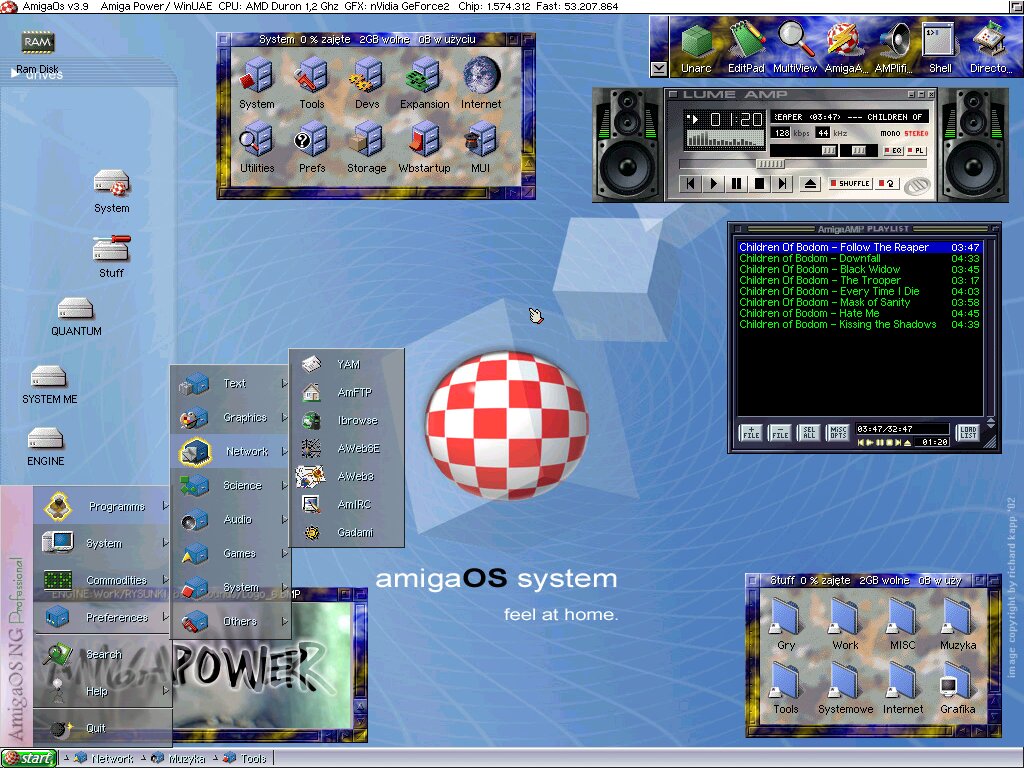
Task: Open the Gry folder in Stuff window
Action: (786, 624)
